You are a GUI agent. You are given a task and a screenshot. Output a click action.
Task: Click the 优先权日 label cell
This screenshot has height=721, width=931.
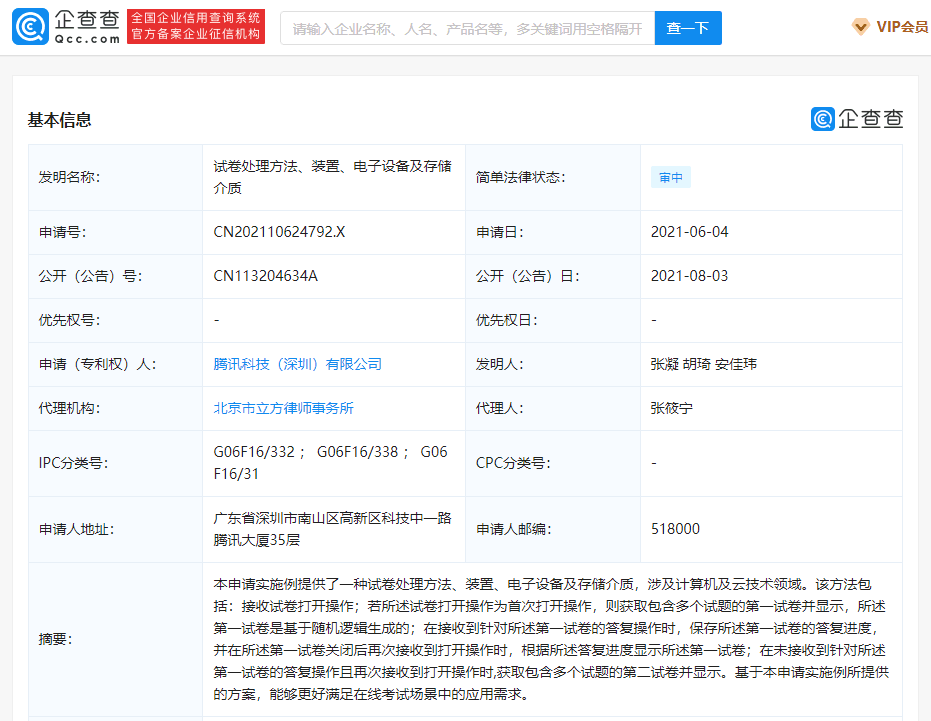(553, 320)
